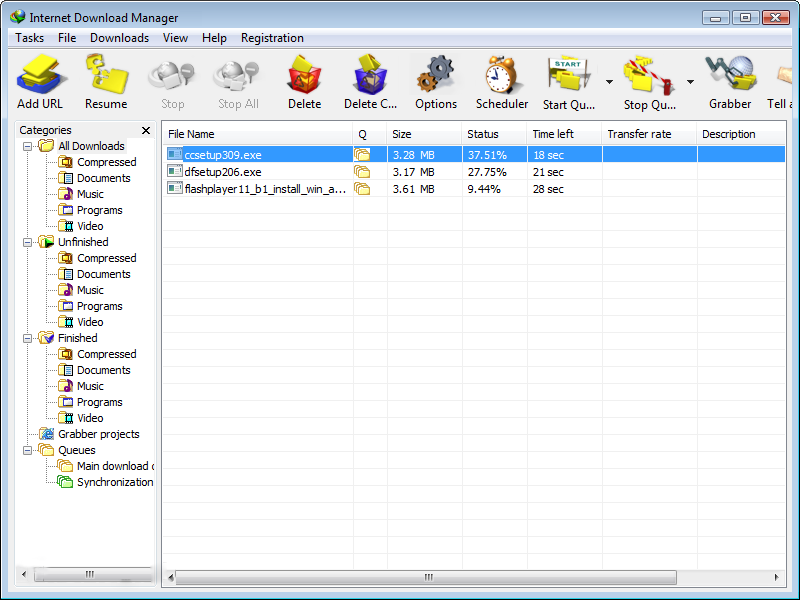The height and width of the screenshot is (600, 800).
Task: Click the queue icon for dfsetup206.exe
Action: (362, 172)
